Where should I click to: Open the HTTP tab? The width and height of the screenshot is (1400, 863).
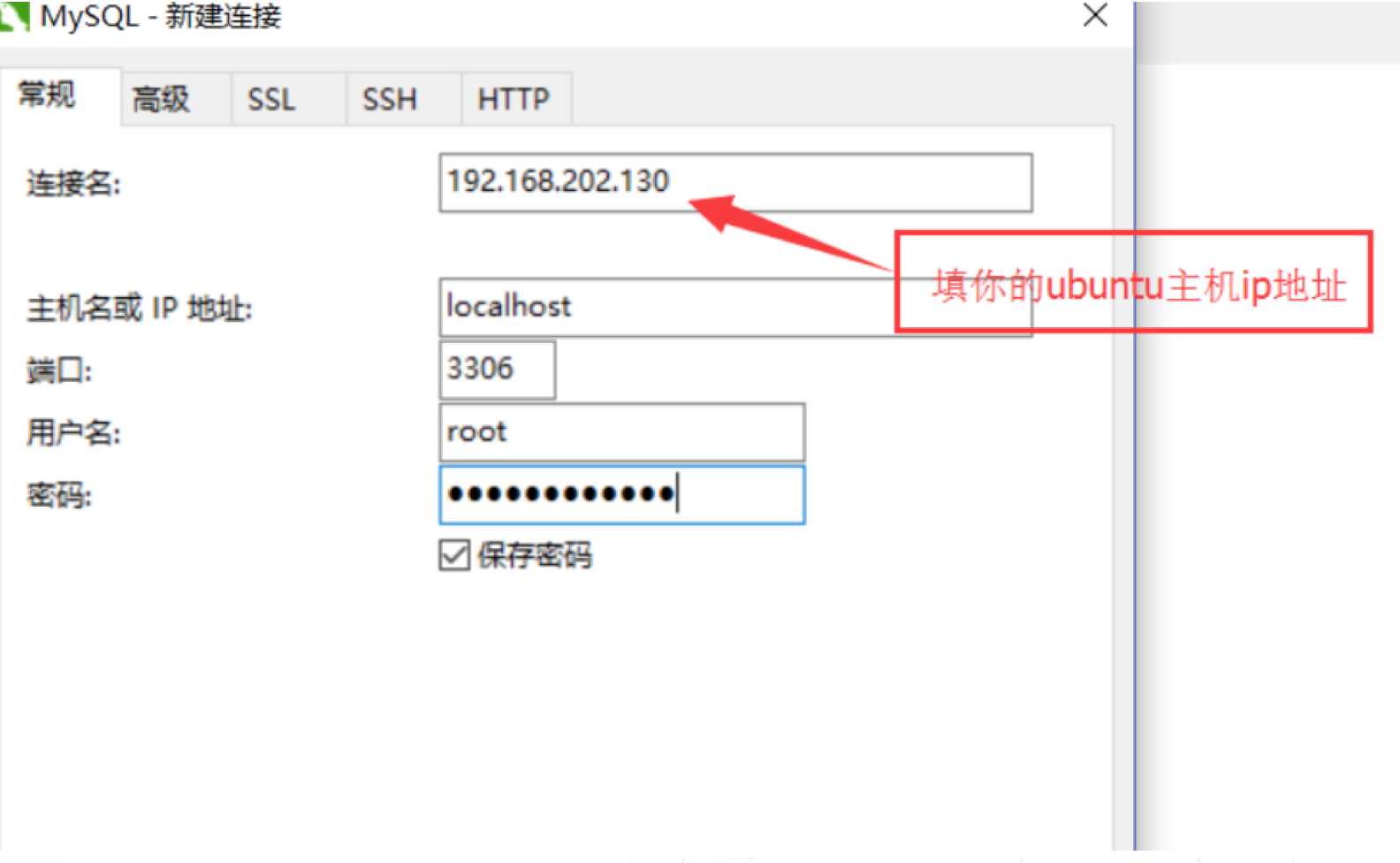(516, 99)
